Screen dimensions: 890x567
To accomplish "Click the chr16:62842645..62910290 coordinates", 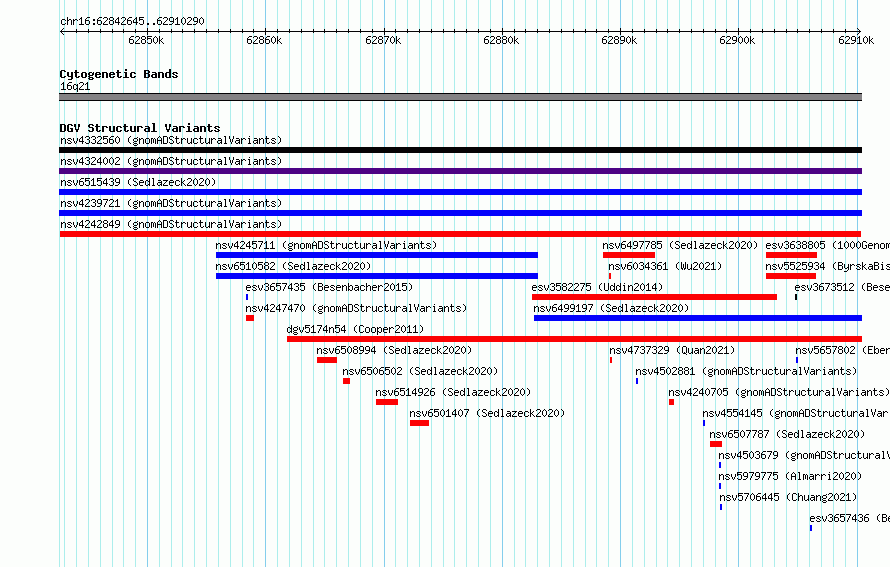I will tap(132, 21).
